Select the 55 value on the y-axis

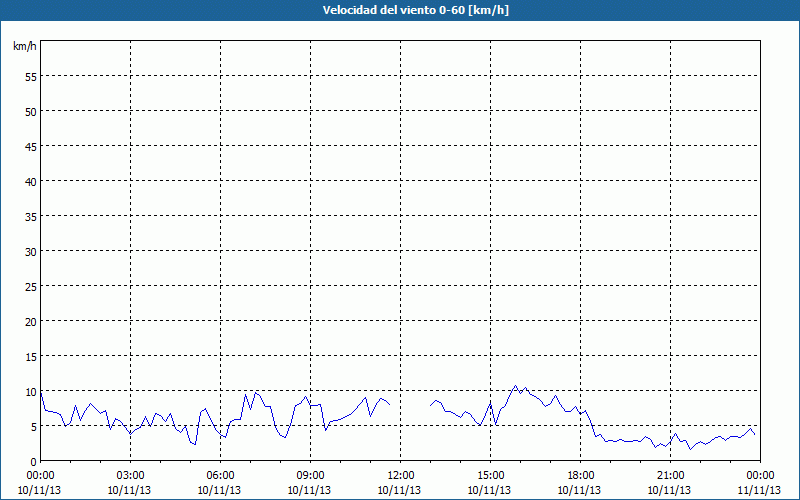click(x=31, y=76)
